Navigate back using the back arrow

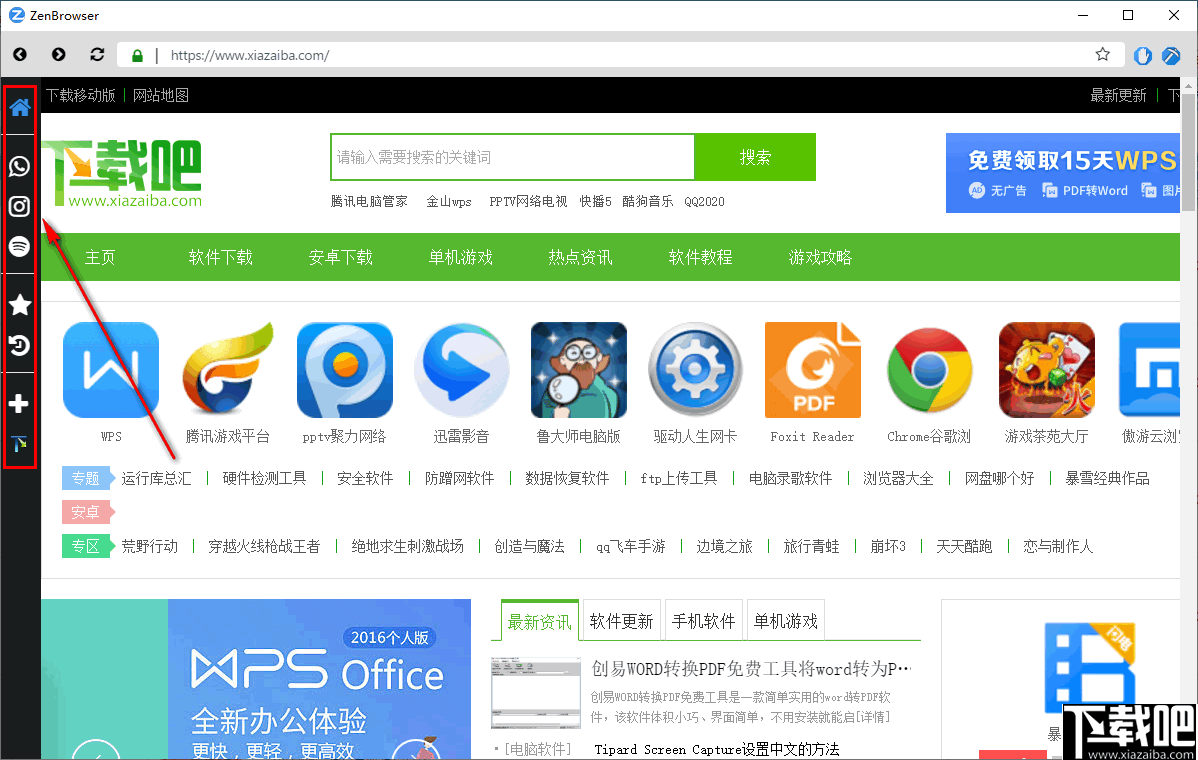point(19,55)
